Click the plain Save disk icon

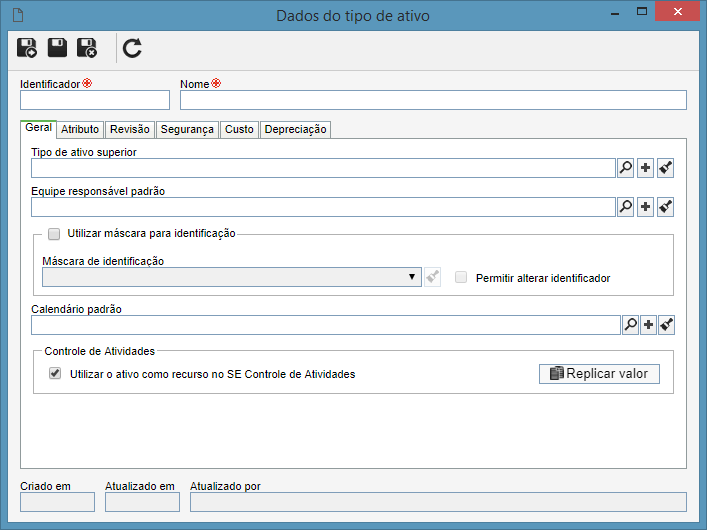point(57,48)
